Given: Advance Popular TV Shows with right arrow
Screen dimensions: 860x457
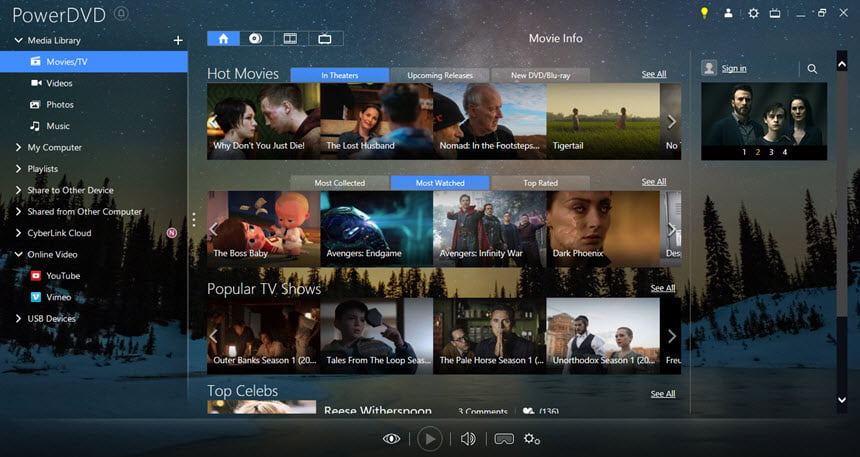Looking at the screenshot, I should coord(671,336).
